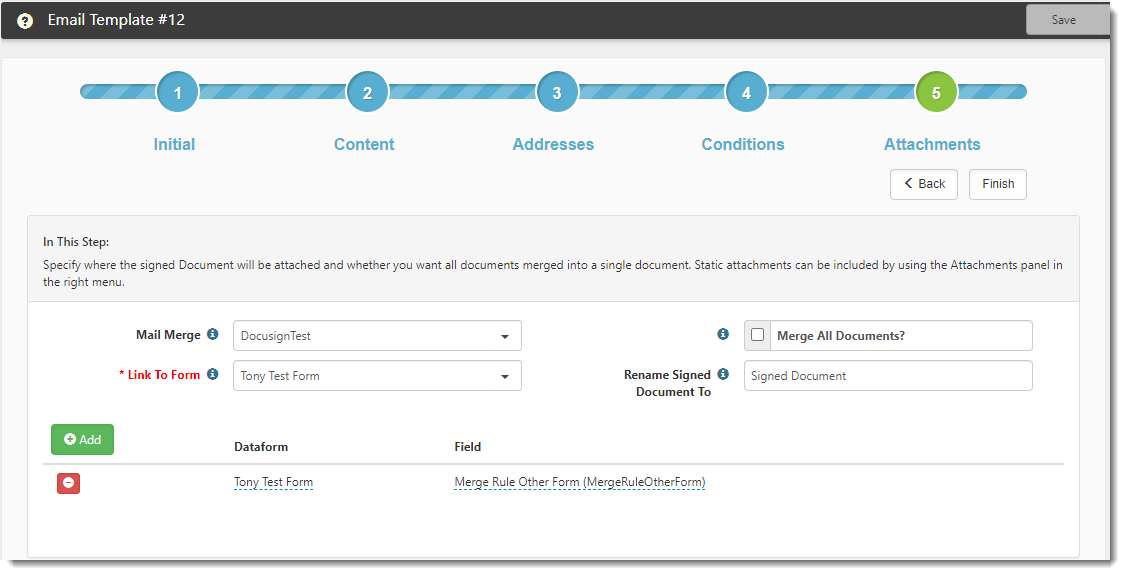Go to step 4 circle

746,92
